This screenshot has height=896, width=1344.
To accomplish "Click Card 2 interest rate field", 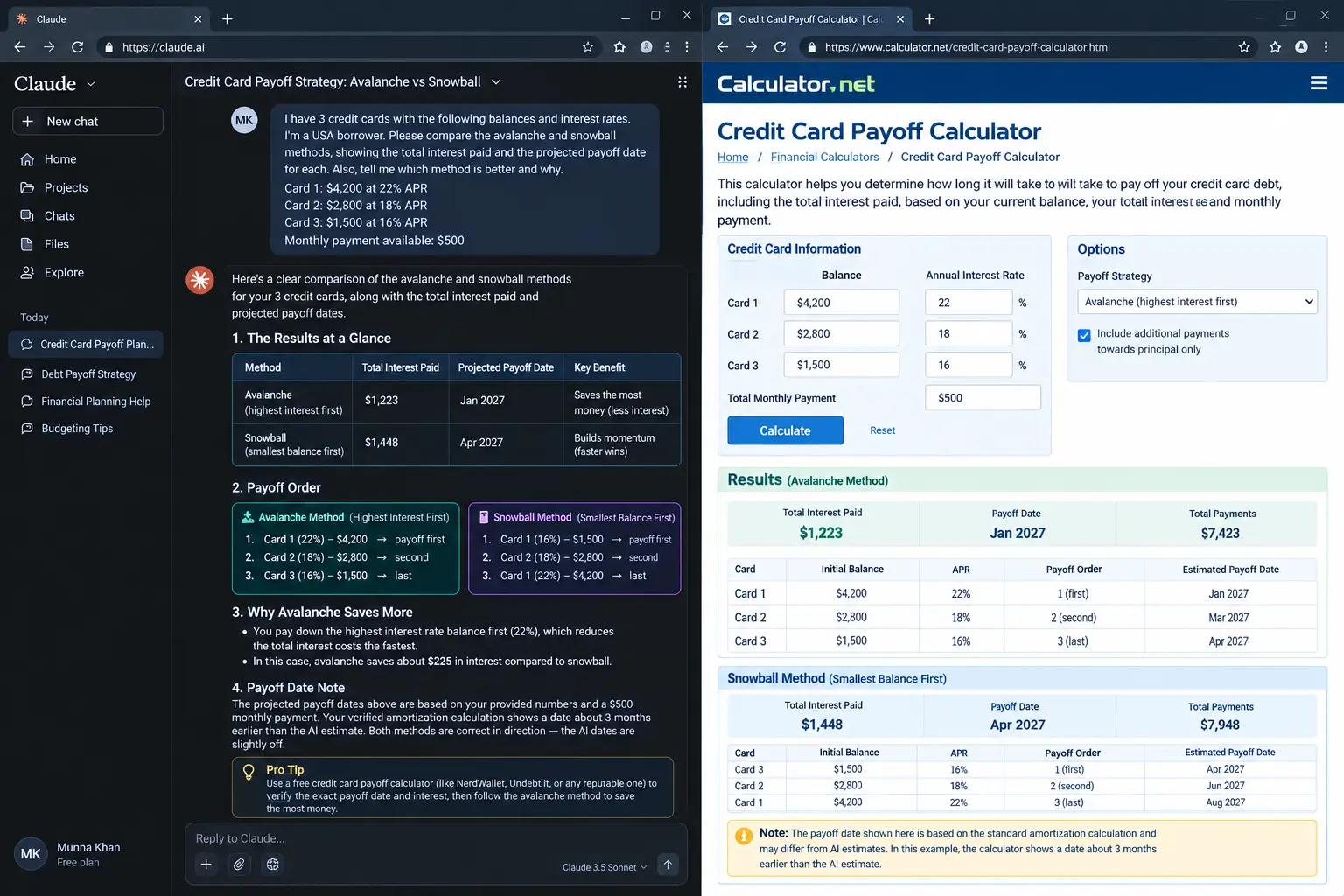I will pyautogui.click(x=969, y=334).
